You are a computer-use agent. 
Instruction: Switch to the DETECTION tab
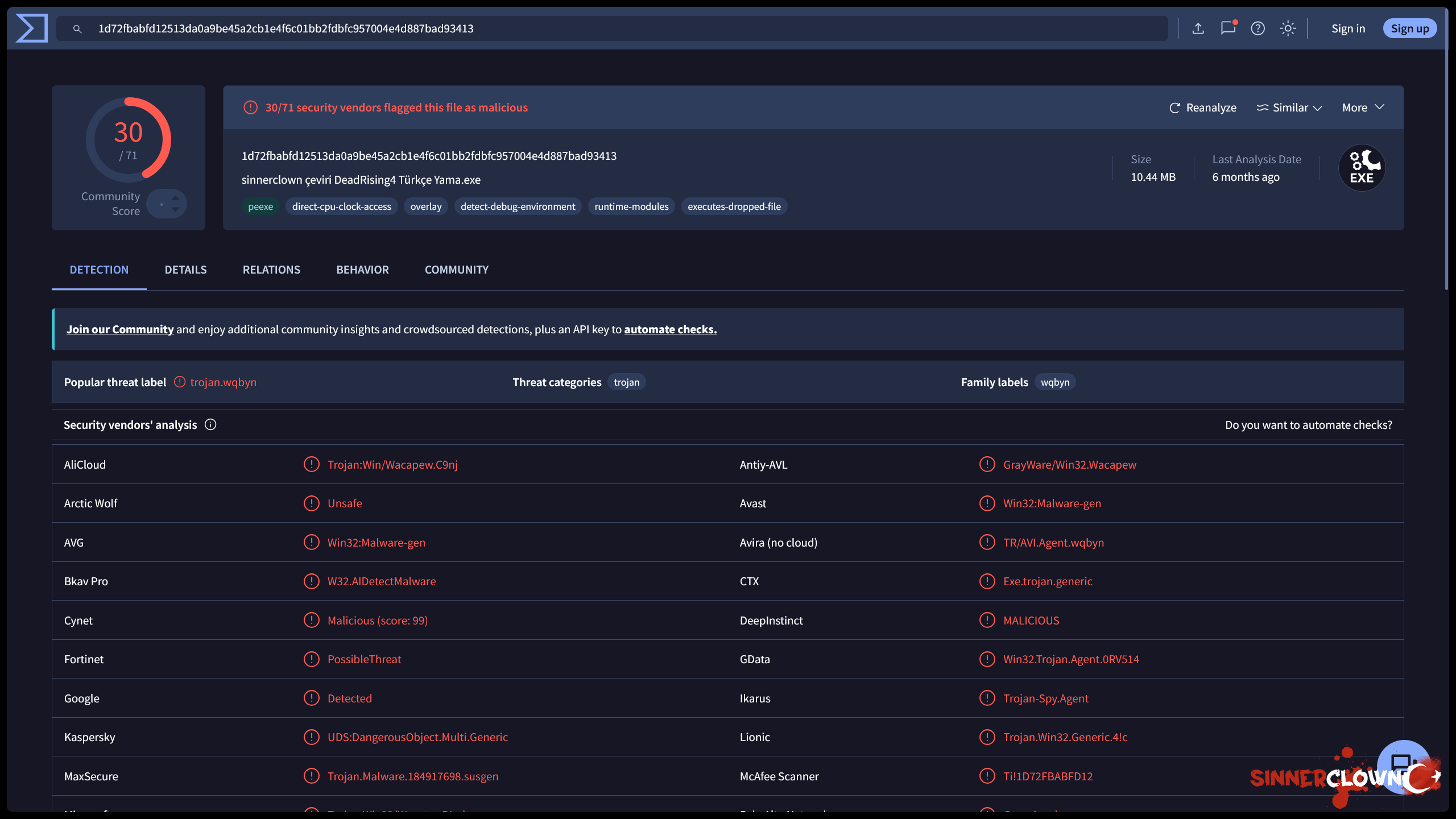tap(99, 270)
